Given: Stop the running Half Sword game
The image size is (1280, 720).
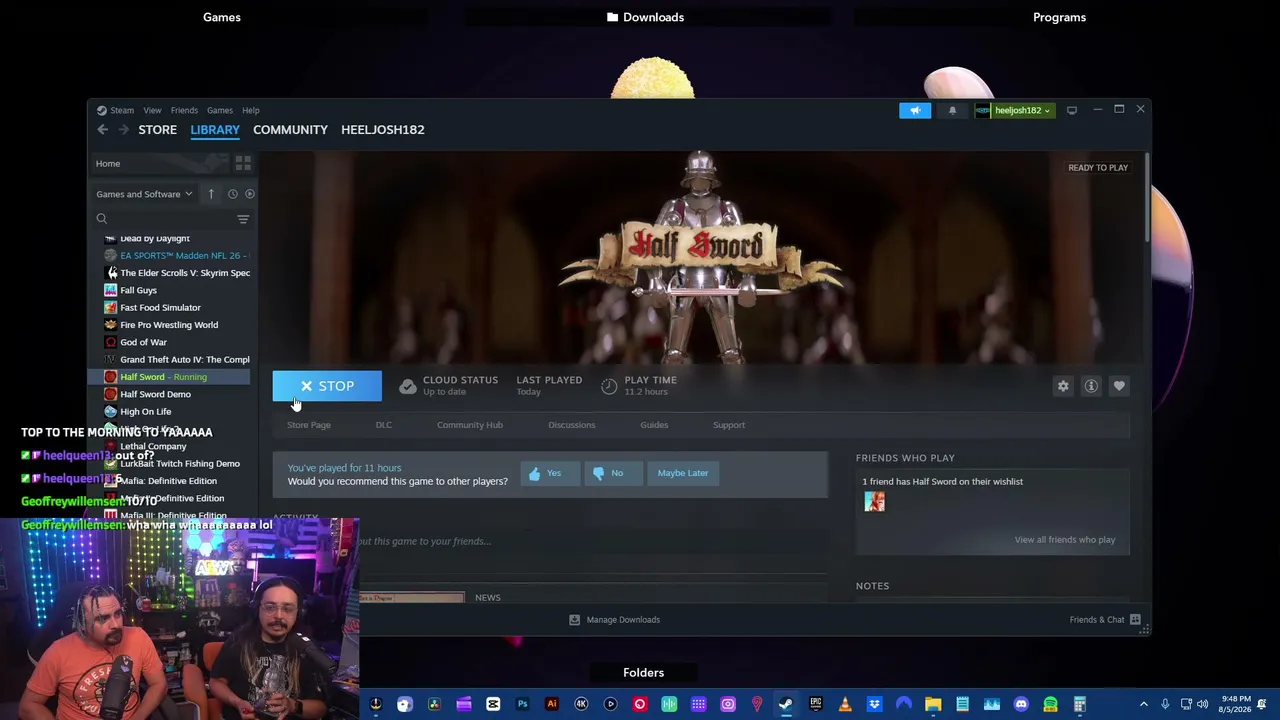Looking at the screenshot, I should click(x=327, y=386).
